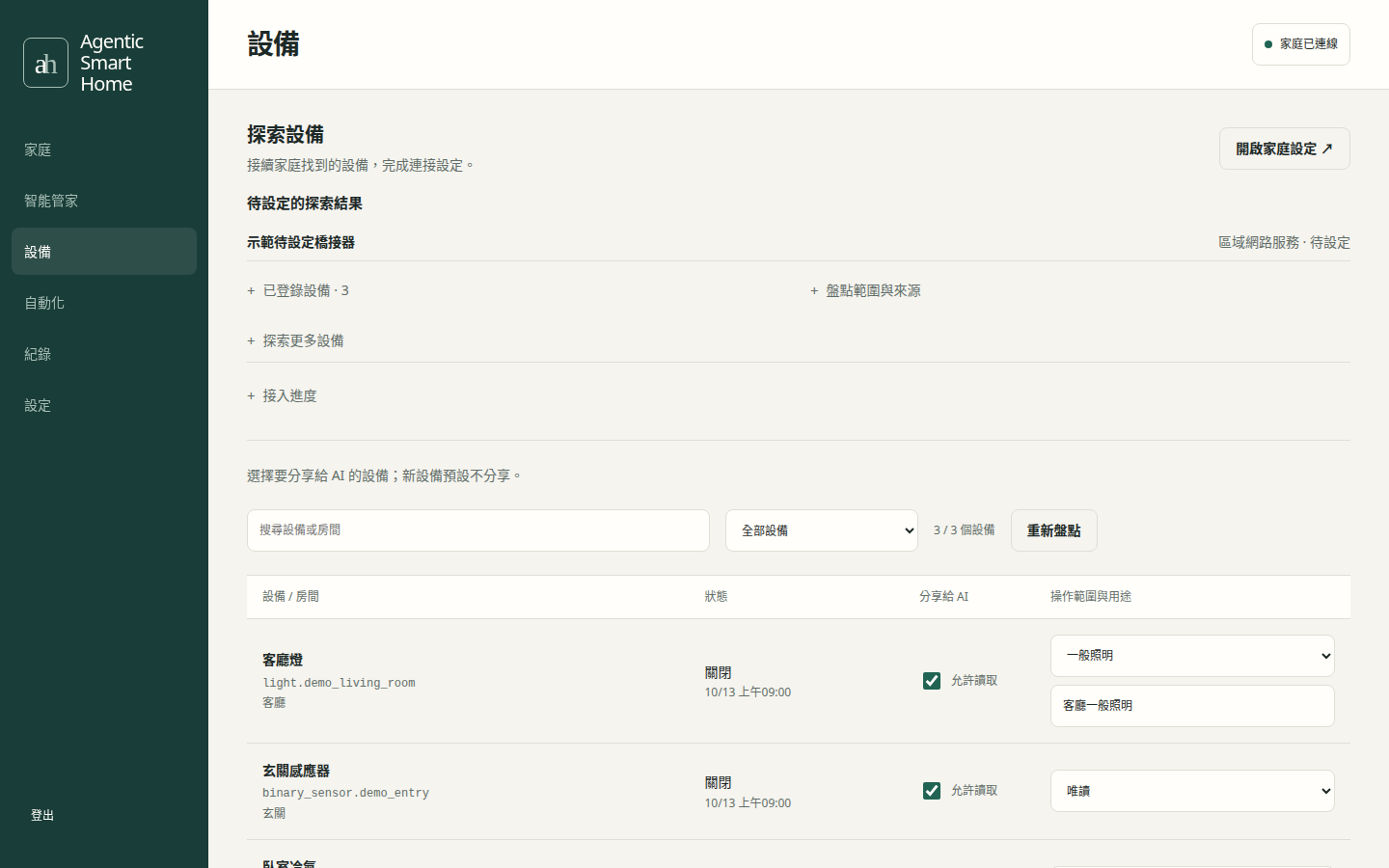Screen dimensions: 1389x868
Task: Click the light.demo_living_room entity ID
Action: 339,683
